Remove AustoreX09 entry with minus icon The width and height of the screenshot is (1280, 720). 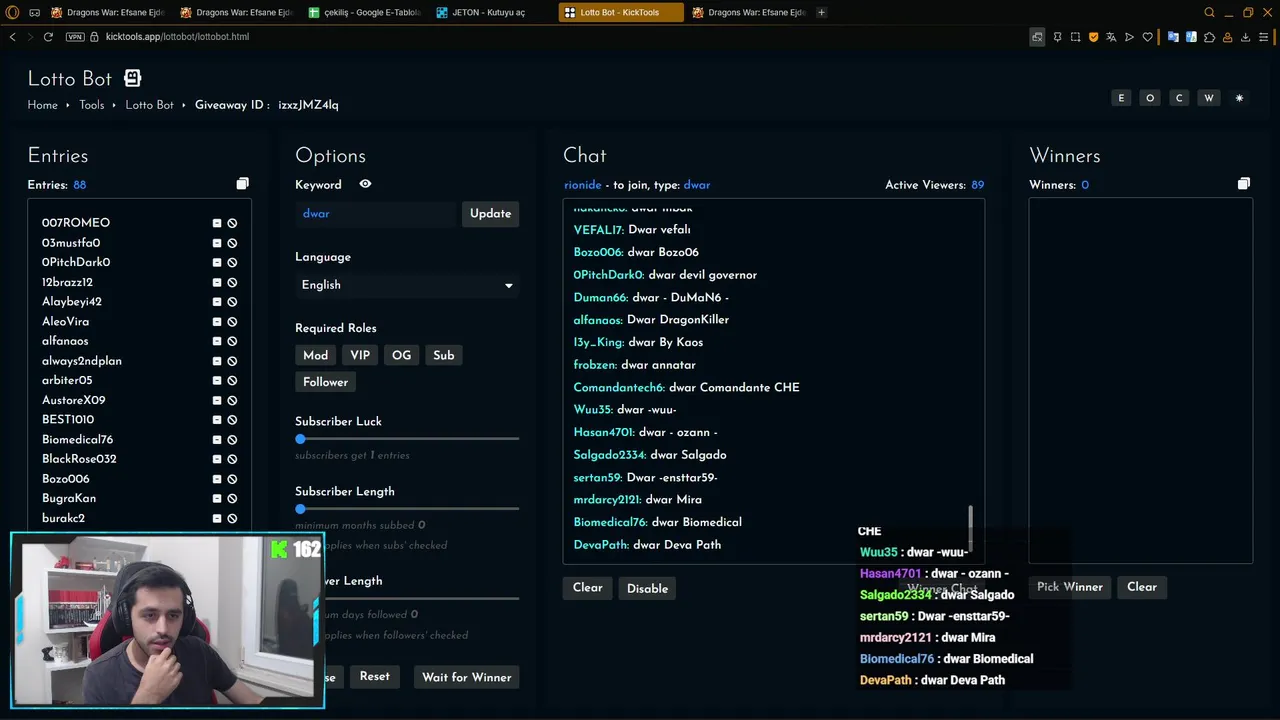click(217, 400)
